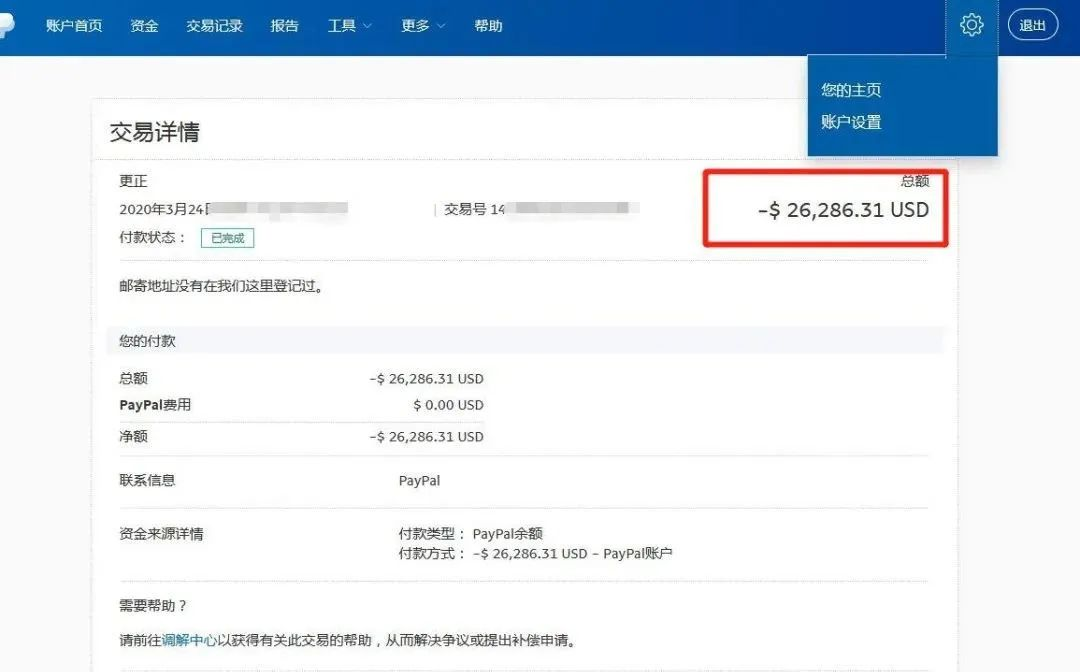1080x672 pixels.
Task: Choose 账户设置 from settings dropdown
Action: pyautogui.click(x=851, y=122)
